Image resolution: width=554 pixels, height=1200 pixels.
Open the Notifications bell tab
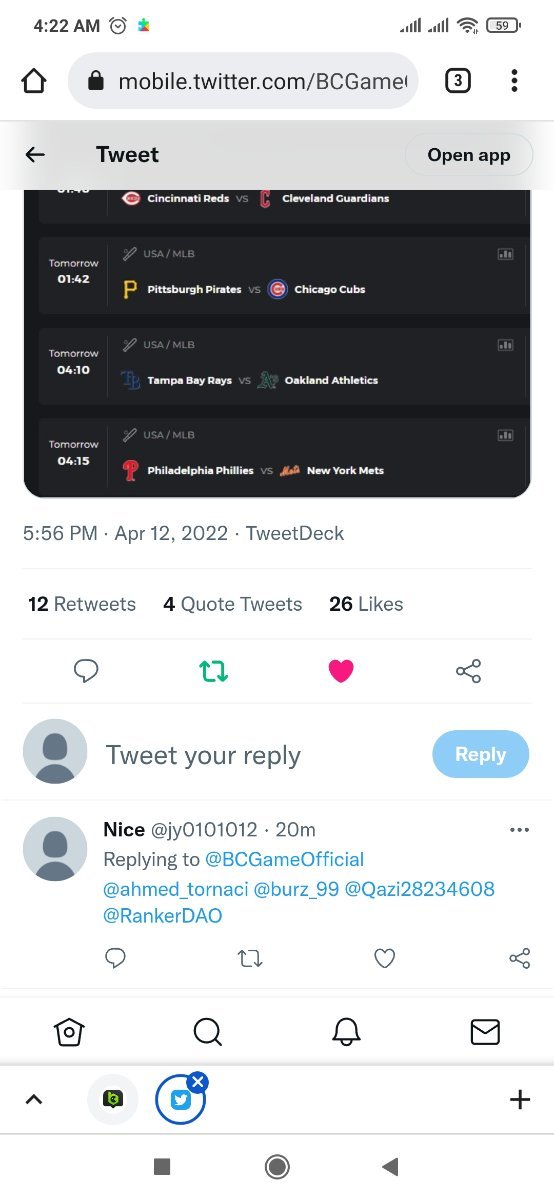click(346, 1031)
